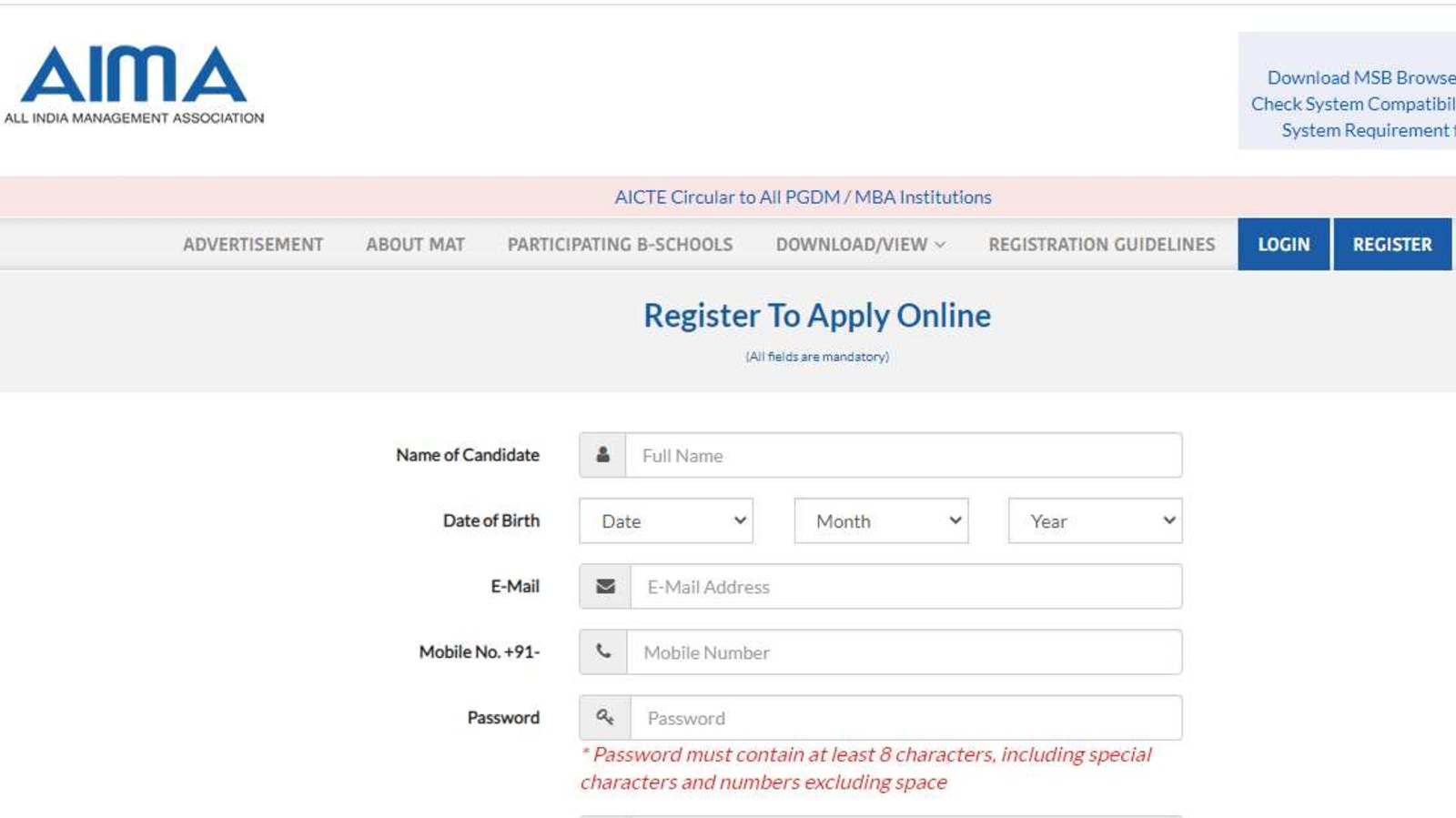Open the ADVERTISEMENT menu item
Viewport: 1456px width, 818px height.
253,244
